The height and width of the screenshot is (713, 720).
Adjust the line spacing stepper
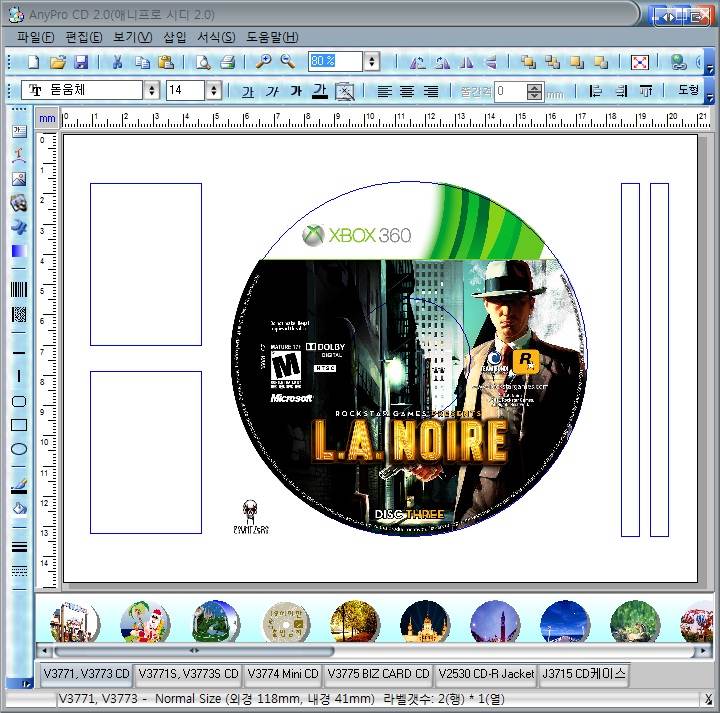tap(534, 91)
